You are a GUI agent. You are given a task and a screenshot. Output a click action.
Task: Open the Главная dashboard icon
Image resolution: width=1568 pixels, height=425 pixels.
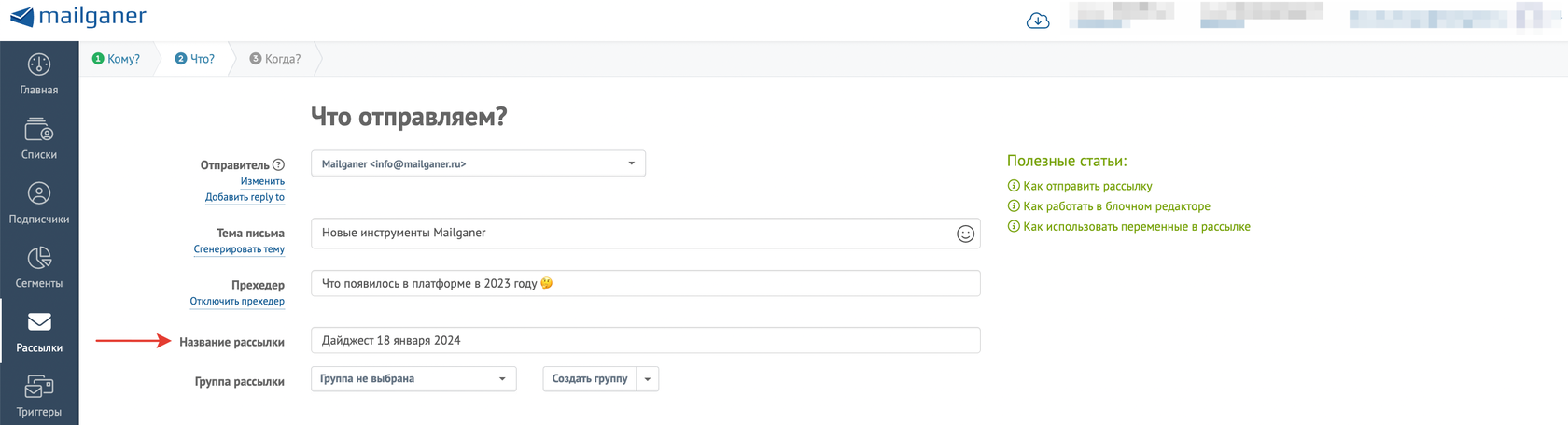pyautogui.click(x=39, y=64)
